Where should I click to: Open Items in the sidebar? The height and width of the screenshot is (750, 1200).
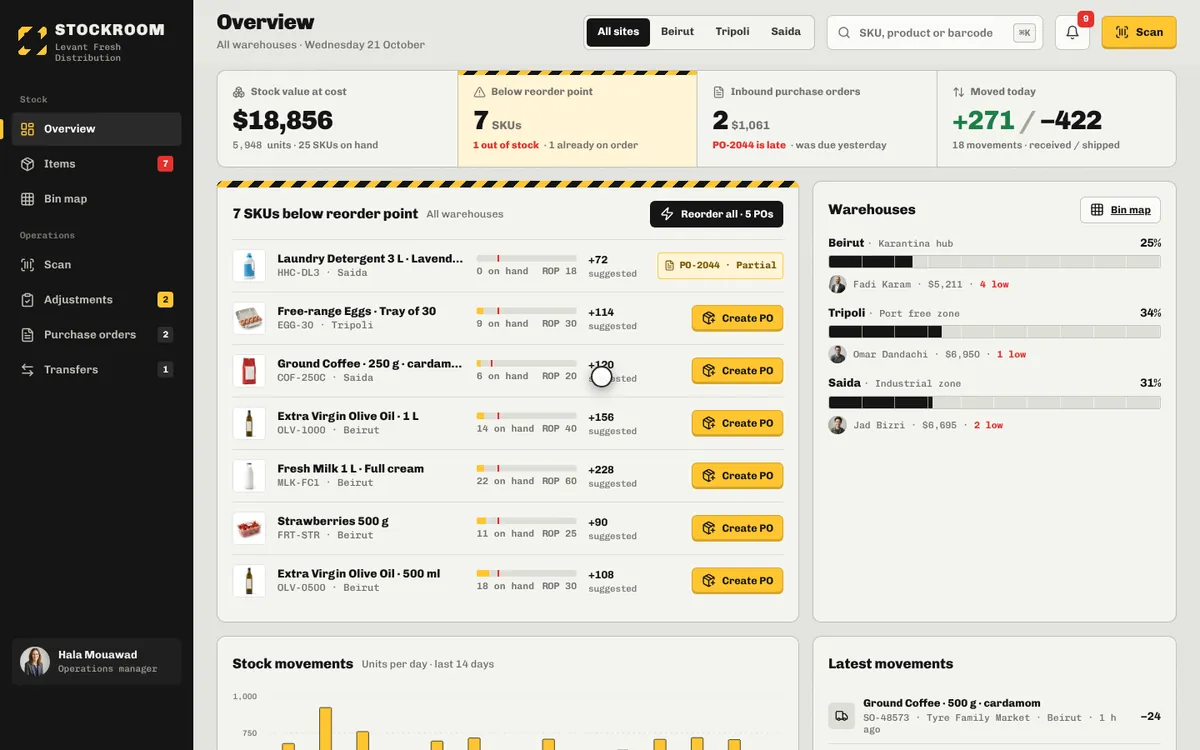[x=97, y=164]
